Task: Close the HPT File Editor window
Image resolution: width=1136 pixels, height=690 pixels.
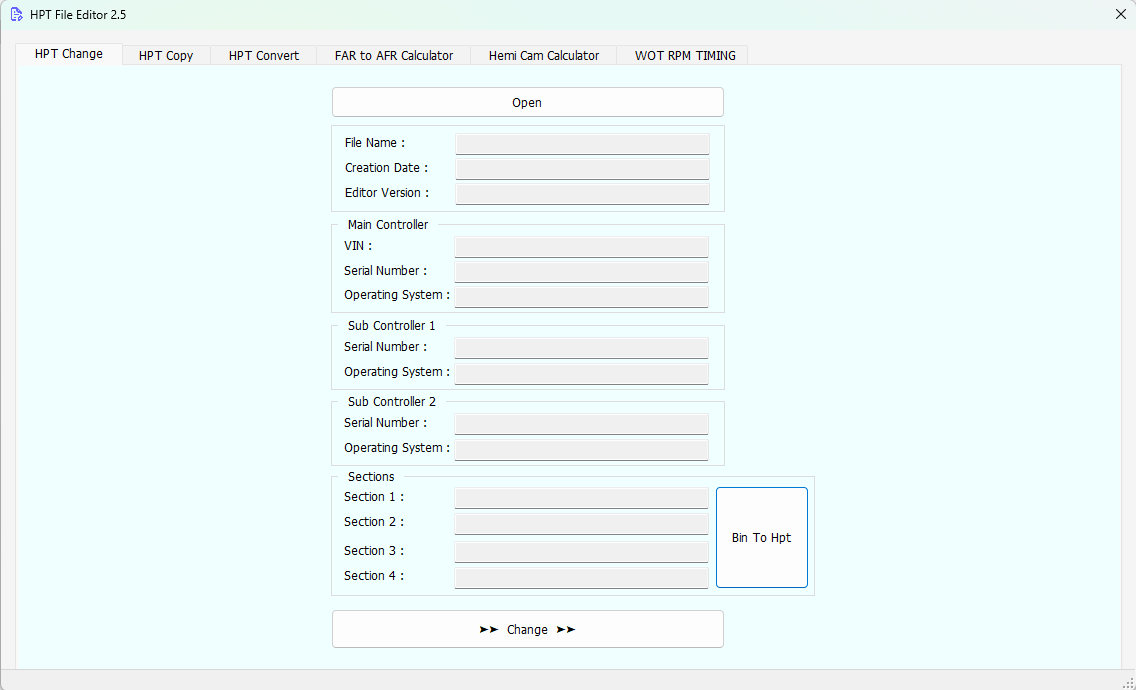Action: [x=1120, y=15]
